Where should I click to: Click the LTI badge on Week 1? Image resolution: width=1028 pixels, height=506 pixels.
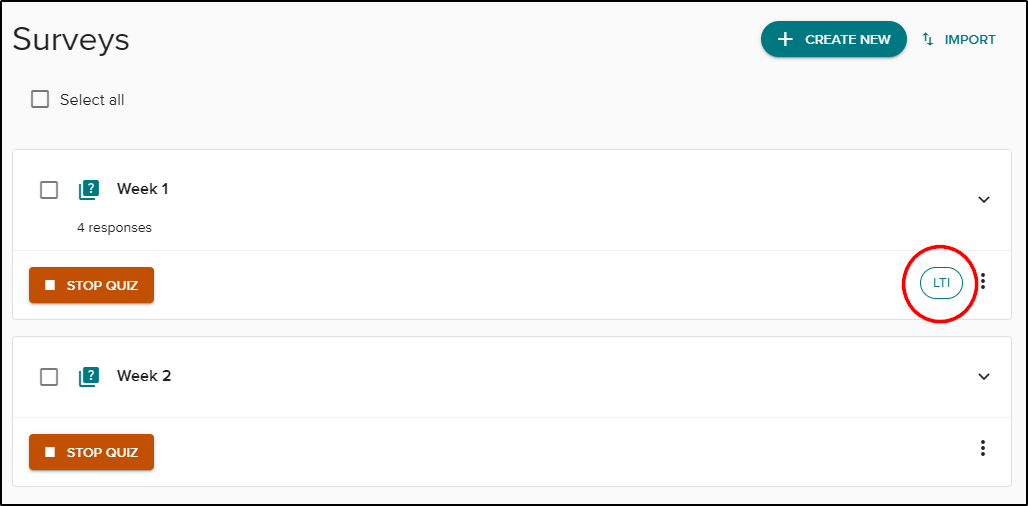tap(941, 283)
